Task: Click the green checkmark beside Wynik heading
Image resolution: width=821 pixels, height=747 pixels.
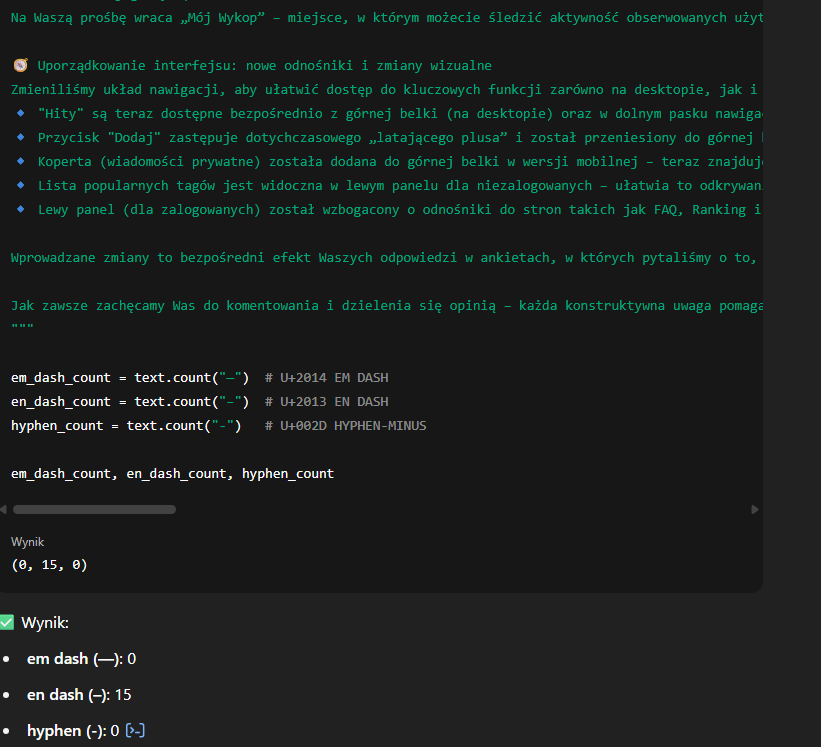Action: pos(9,623)
